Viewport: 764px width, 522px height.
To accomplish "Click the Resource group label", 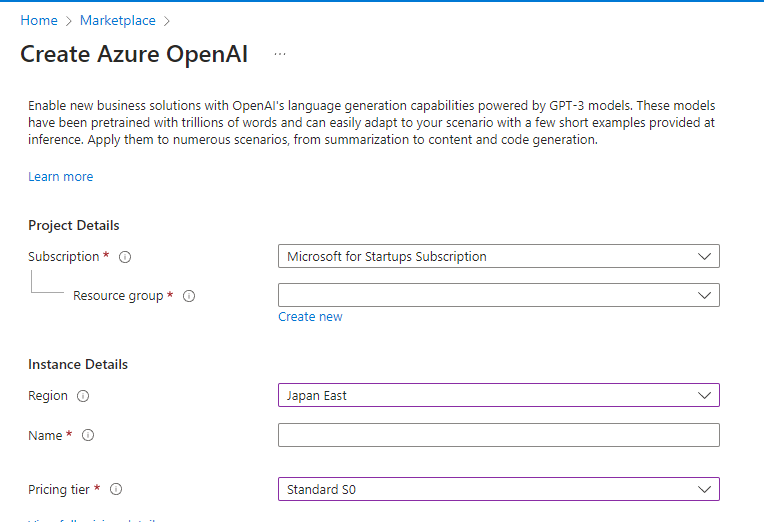I will pyautogui.click(x=118, y=296).
